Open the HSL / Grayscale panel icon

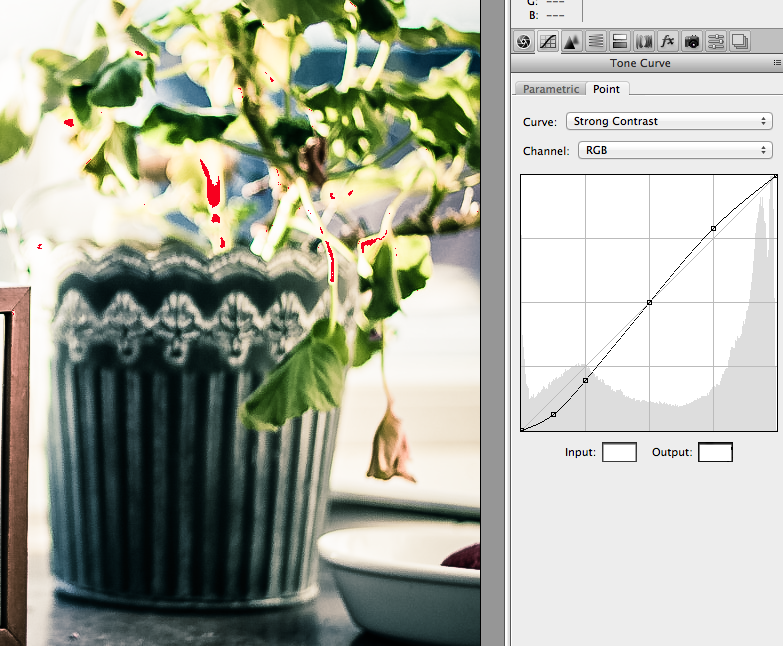click(596, 41)
